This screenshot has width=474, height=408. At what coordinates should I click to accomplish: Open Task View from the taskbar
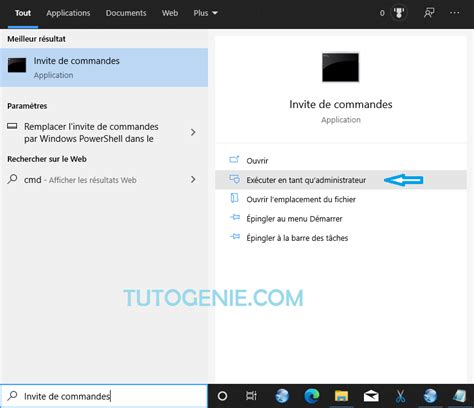[251, 396]
